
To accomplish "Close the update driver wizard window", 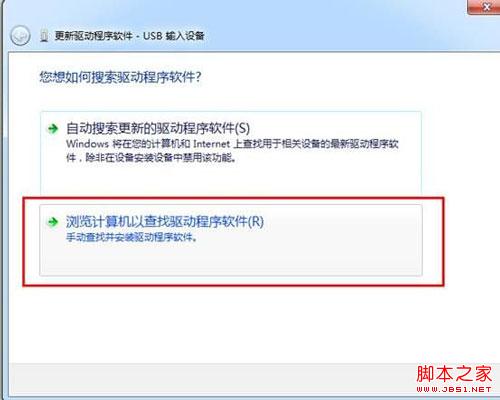I will coord(485,7).
